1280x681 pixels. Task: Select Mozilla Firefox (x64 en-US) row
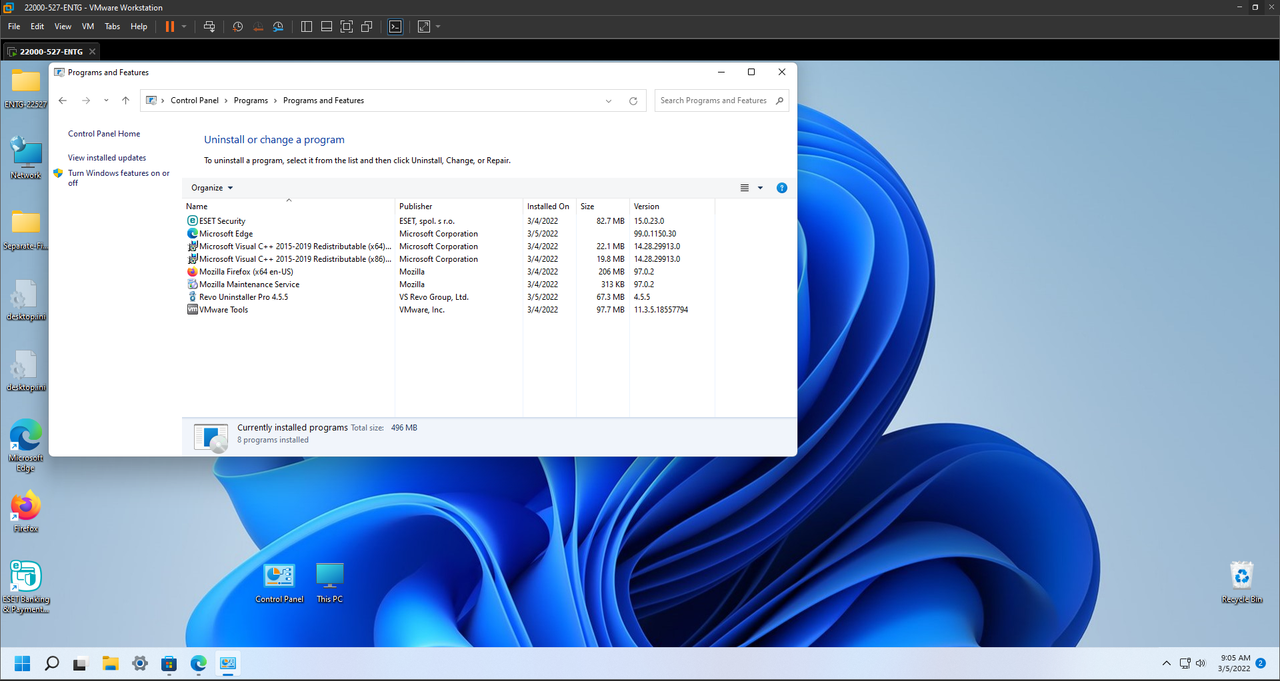[x=449, y=272]
